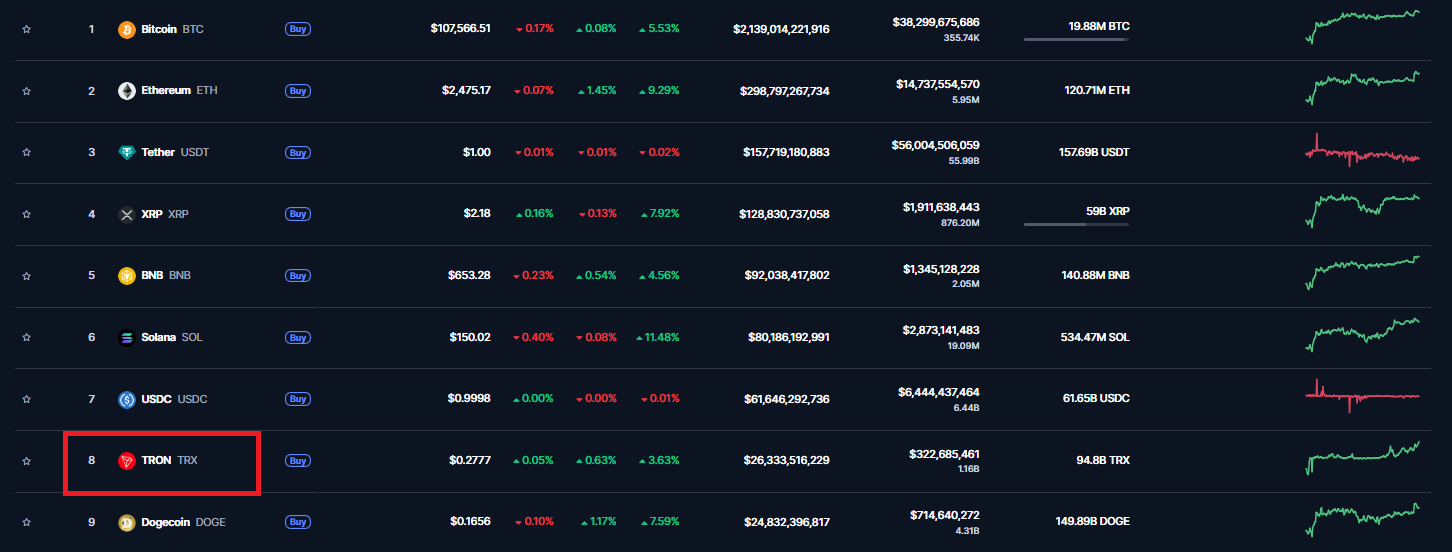The image size is (1452, 552).
Task: Click the TRON coin logo icon
Action: coord(127,461)
